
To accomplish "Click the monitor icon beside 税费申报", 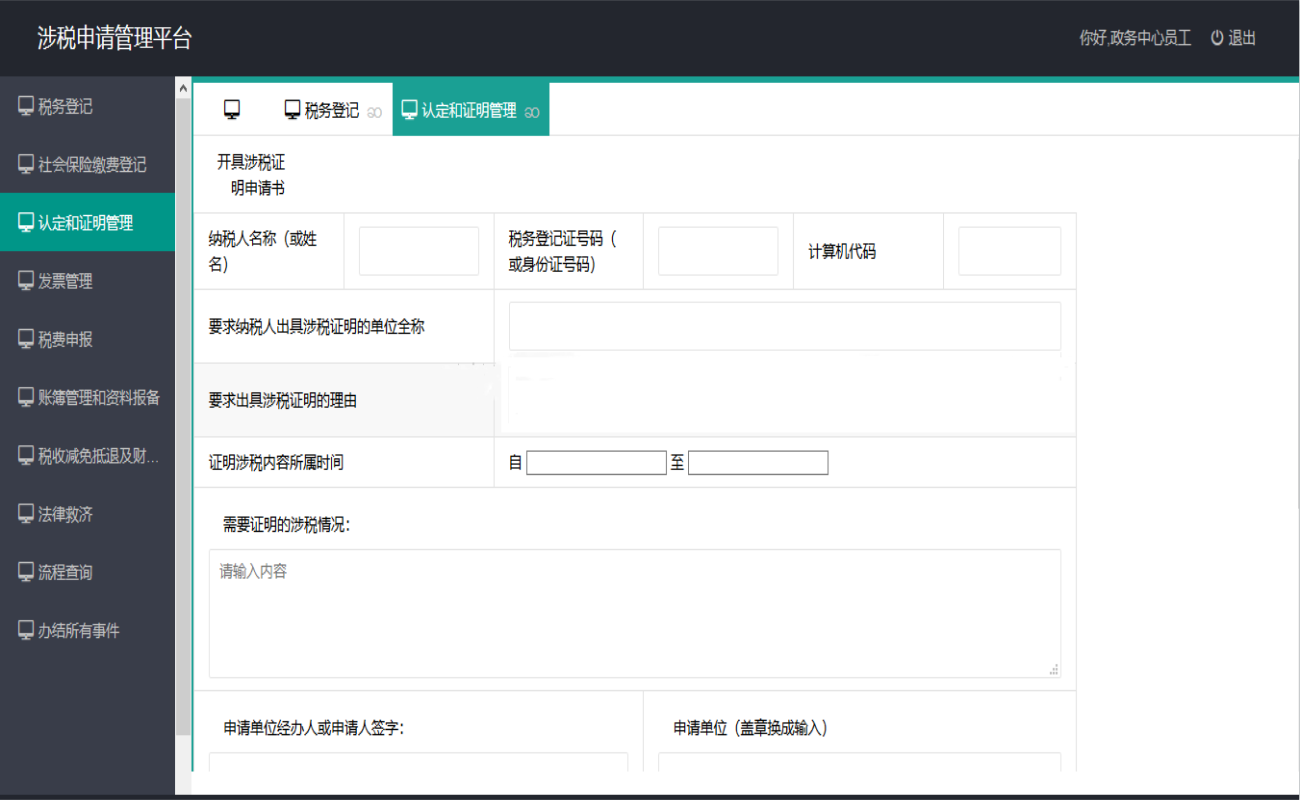I will click(26, 338).
